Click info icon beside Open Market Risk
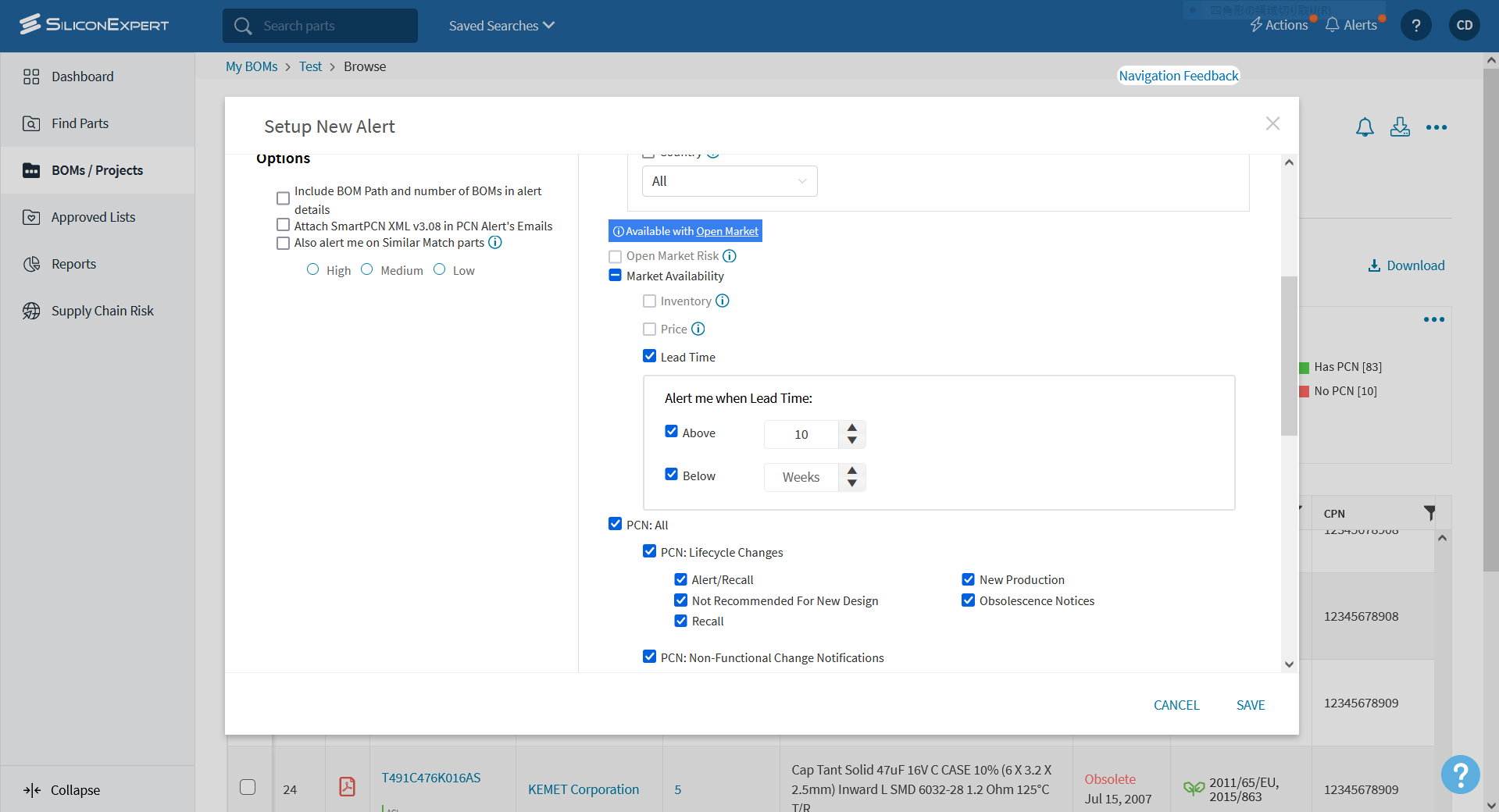 tap(730, 256)
